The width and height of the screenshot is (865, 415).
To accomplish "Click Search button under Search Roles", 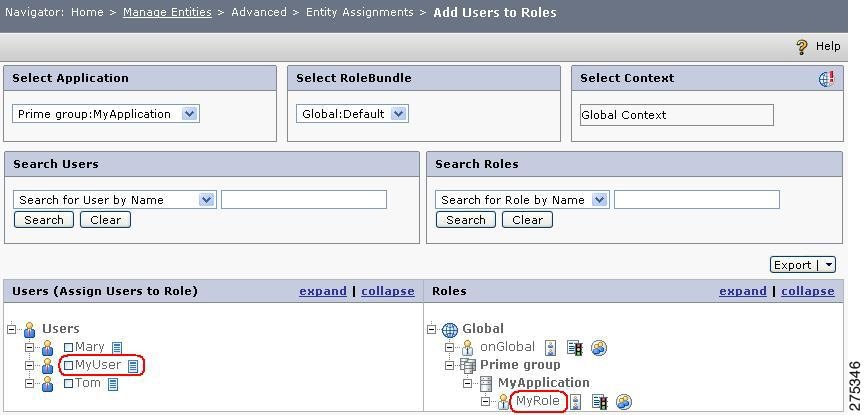I will click(x=466, y=220).
